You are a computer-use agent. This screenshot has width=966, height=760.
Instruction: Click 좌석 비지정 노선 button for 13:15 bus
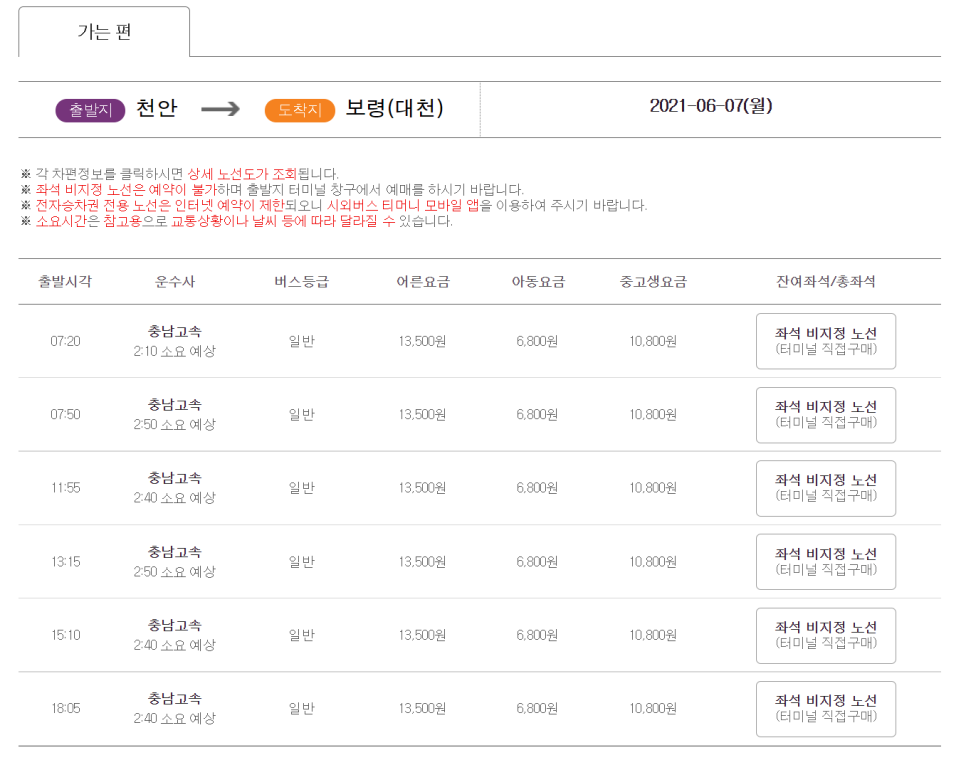tap(826, 562)
